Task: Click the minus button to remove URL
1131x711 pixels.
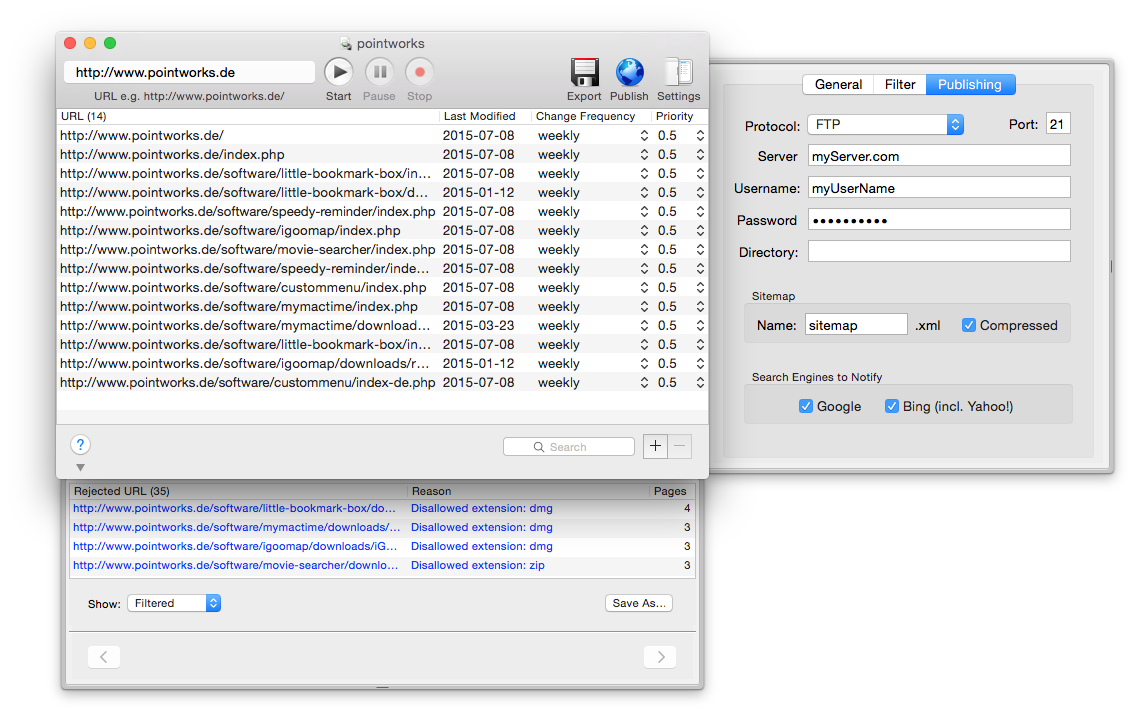Action: click(x=679, y=446)
